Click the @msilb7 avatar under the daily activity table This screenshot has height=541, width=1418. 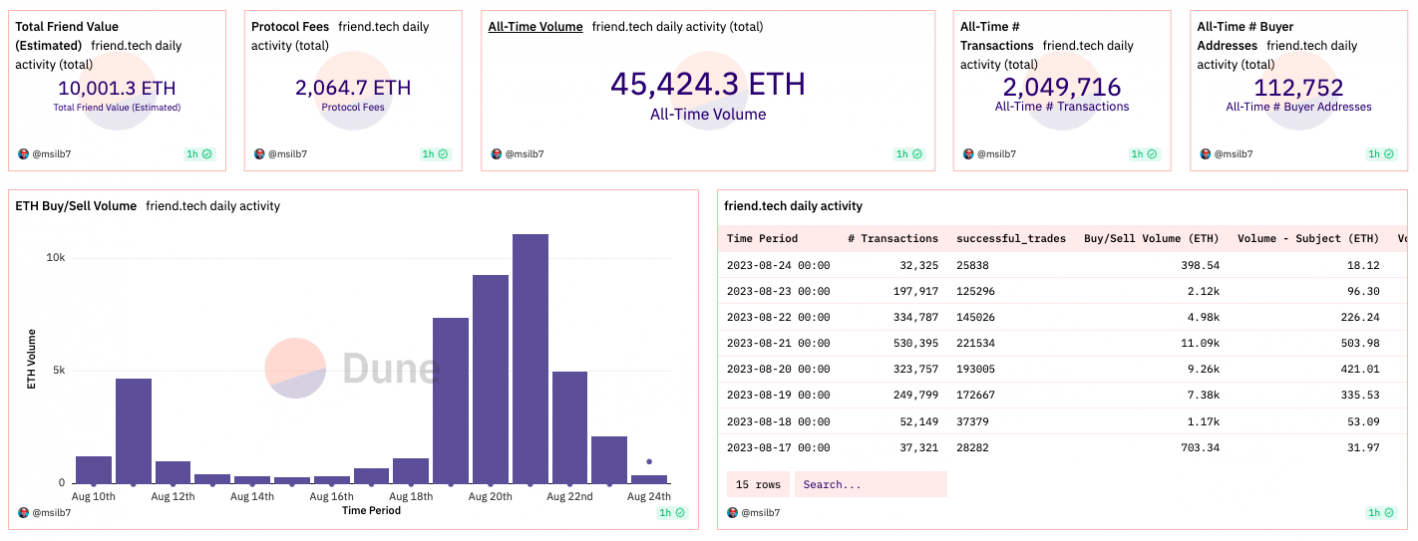point(732,513)
